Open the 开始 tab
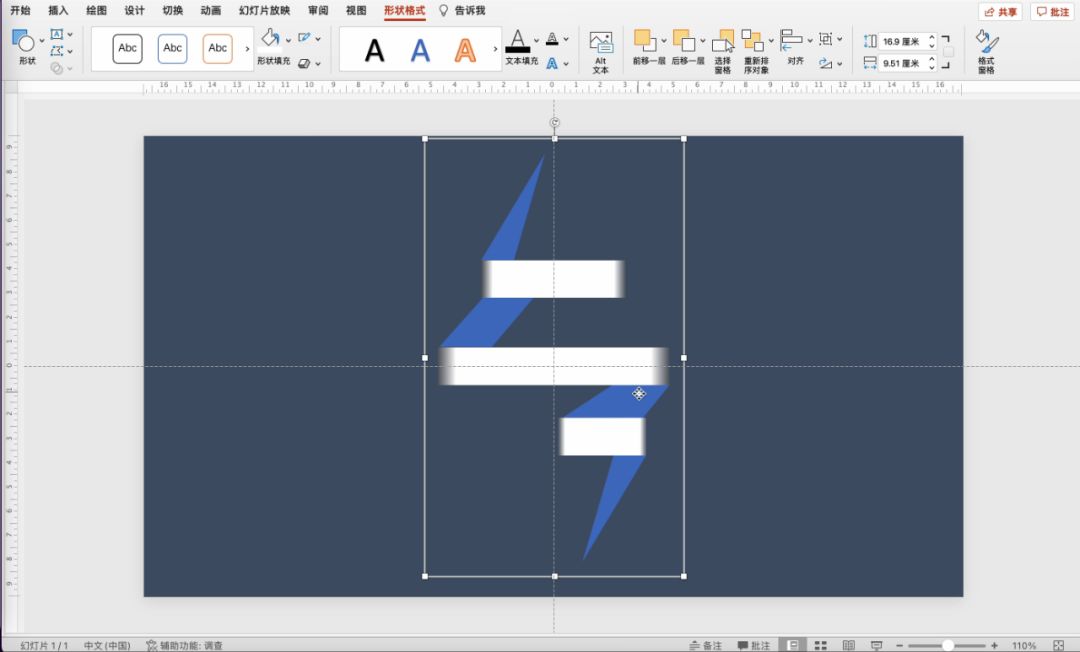The height and width of the screenshot is (652, 1080). (x=20, y=10)
